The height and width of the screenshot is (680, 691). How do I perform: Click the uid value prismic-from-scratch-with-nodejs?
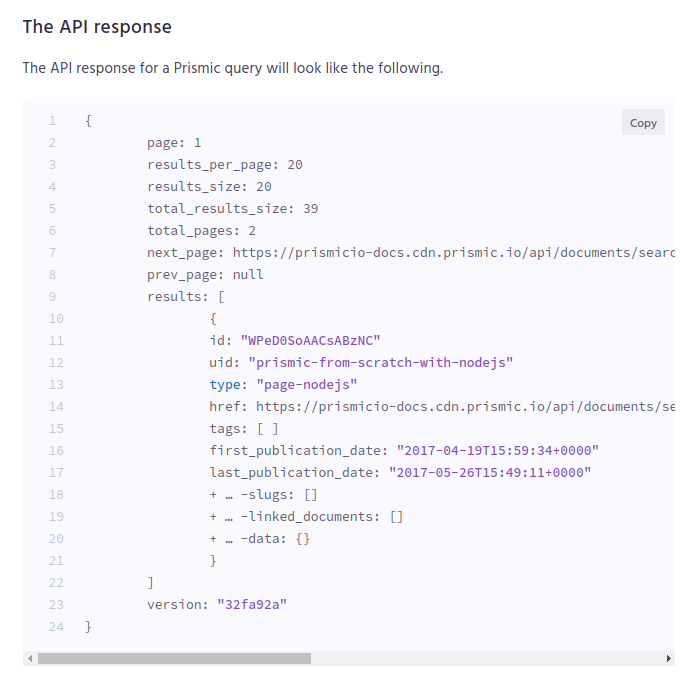point(381,362)
